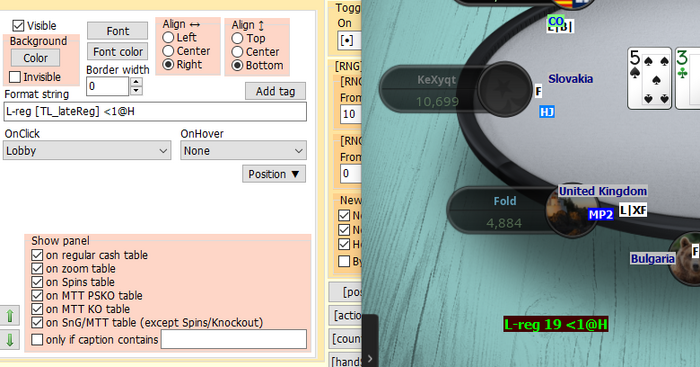
Task: Toggle 'on MTT PSKO table' checkbox
Action: [x=37, y=296]
